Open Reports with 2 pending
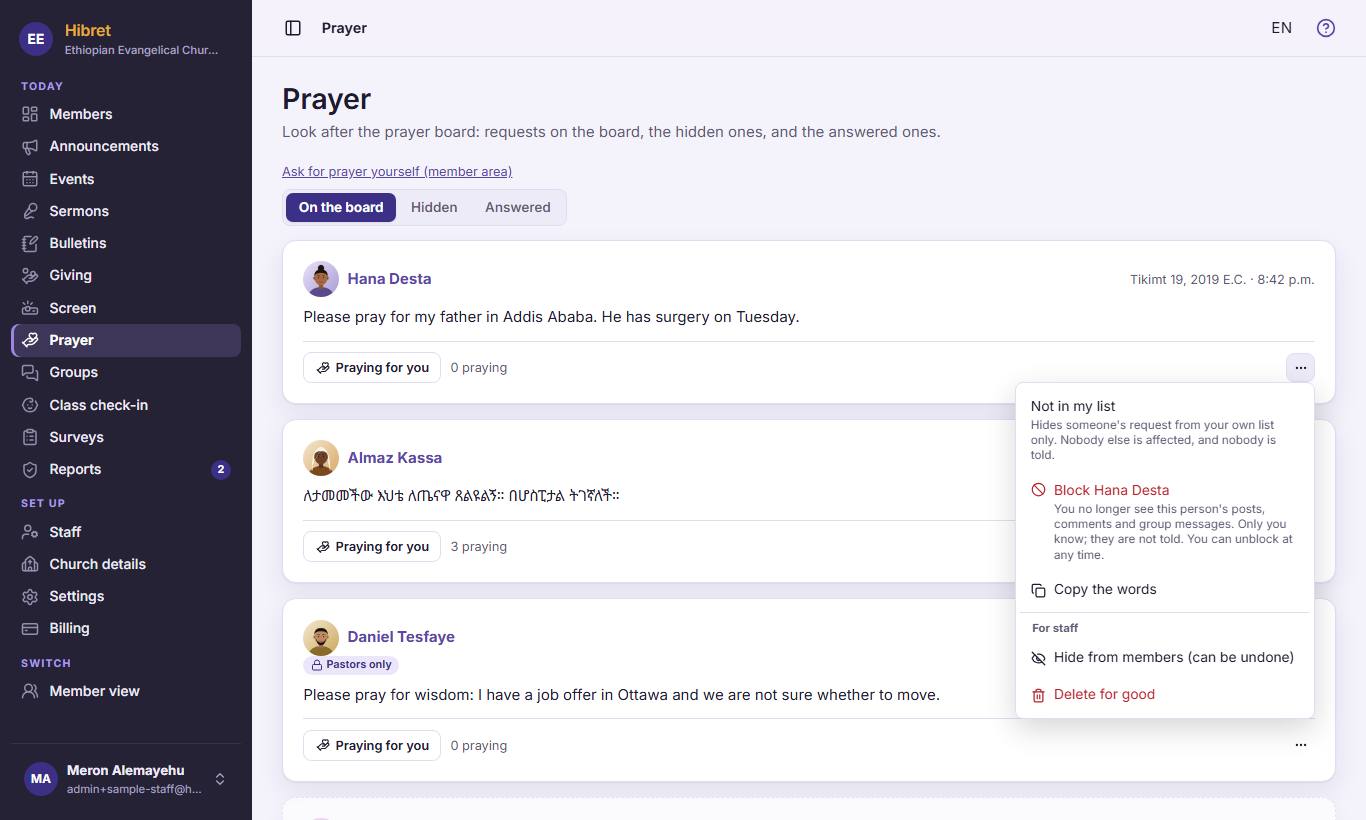Image resolution: width=1366 pixels, height=820 pixels. (x=126, y=469)
